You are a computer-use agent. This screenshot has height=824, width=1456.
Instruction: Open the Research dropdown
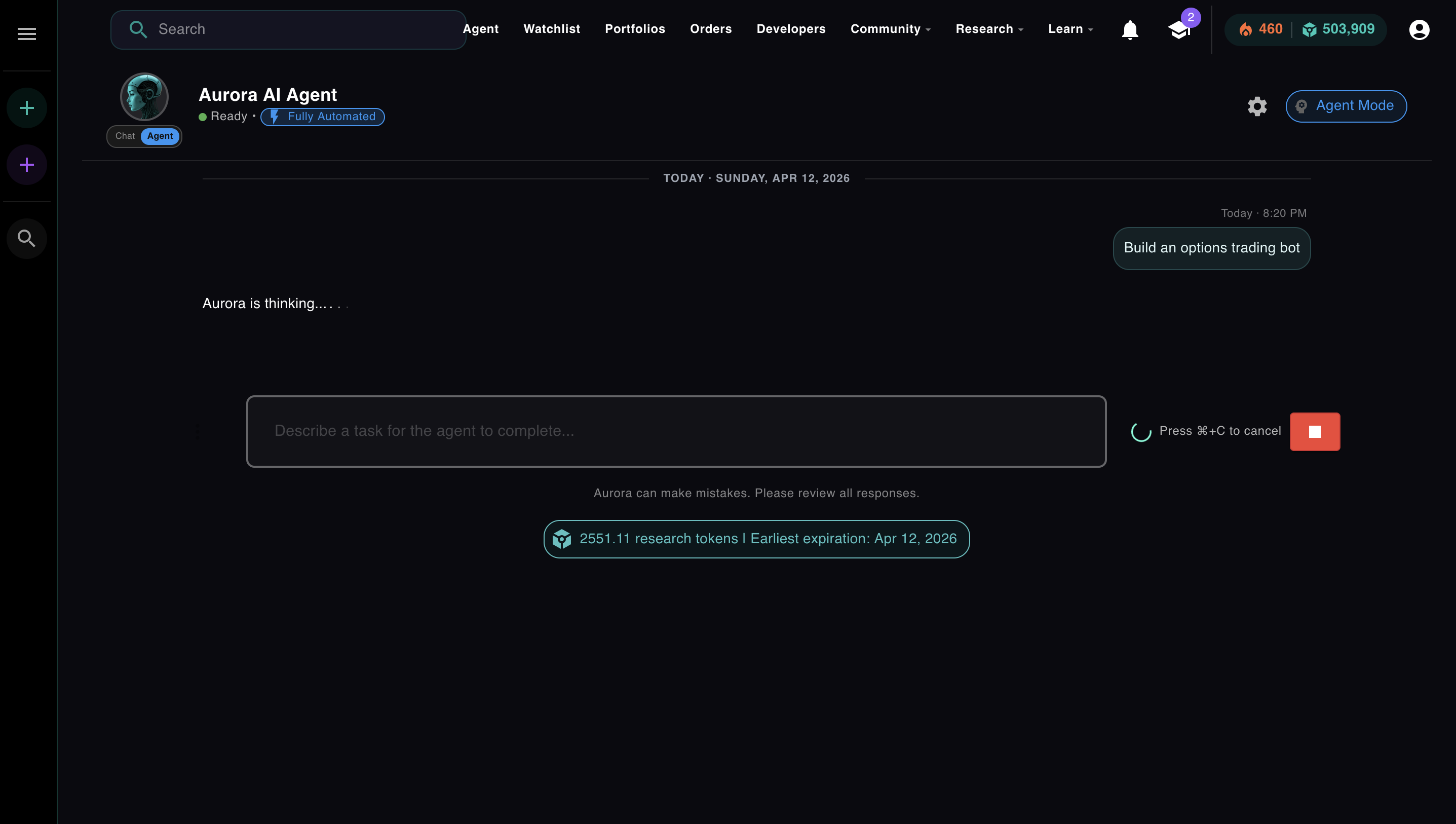coord(989,29)
